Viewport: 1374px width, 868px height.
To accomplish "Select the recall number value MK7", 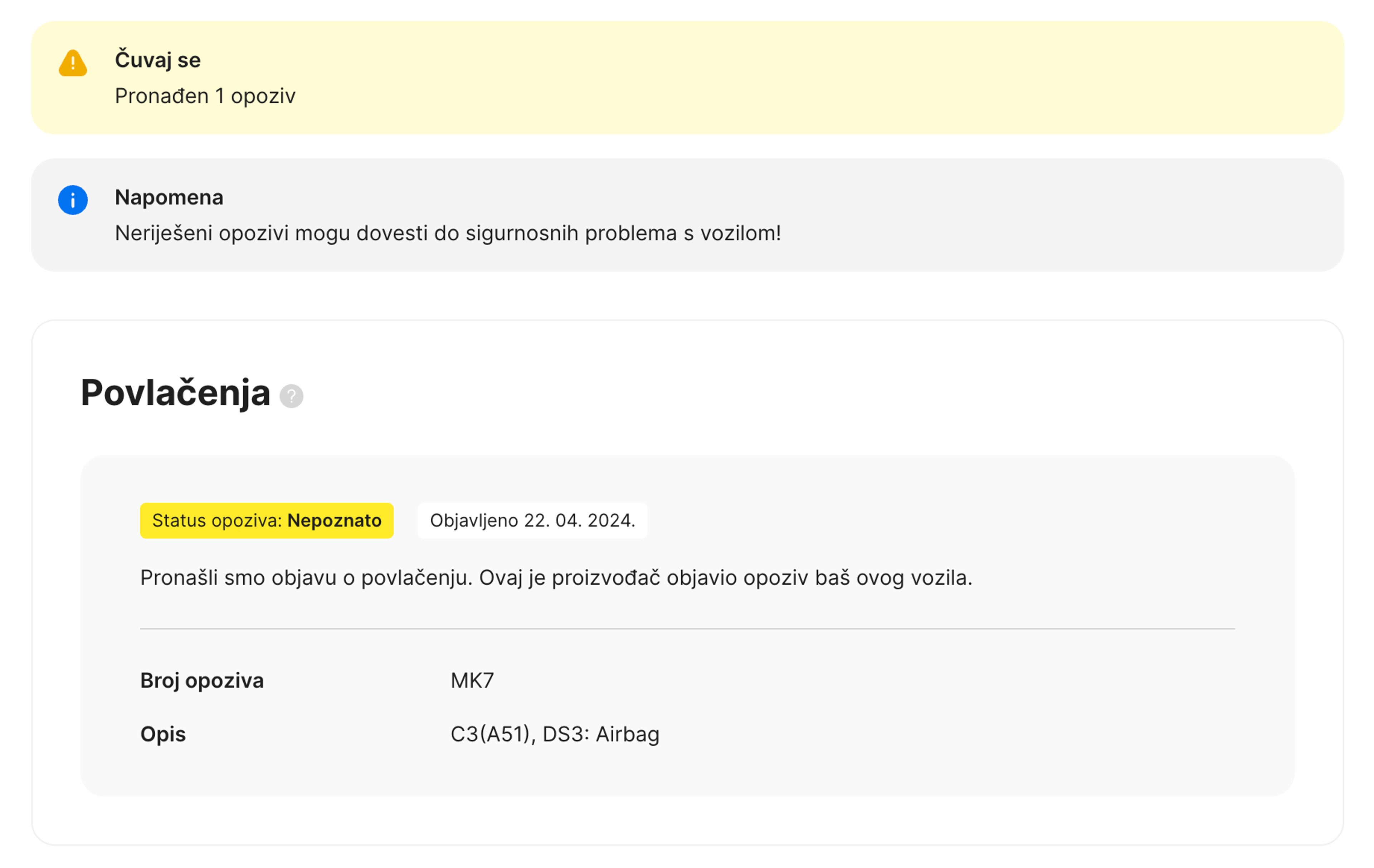I will [472, 680].
